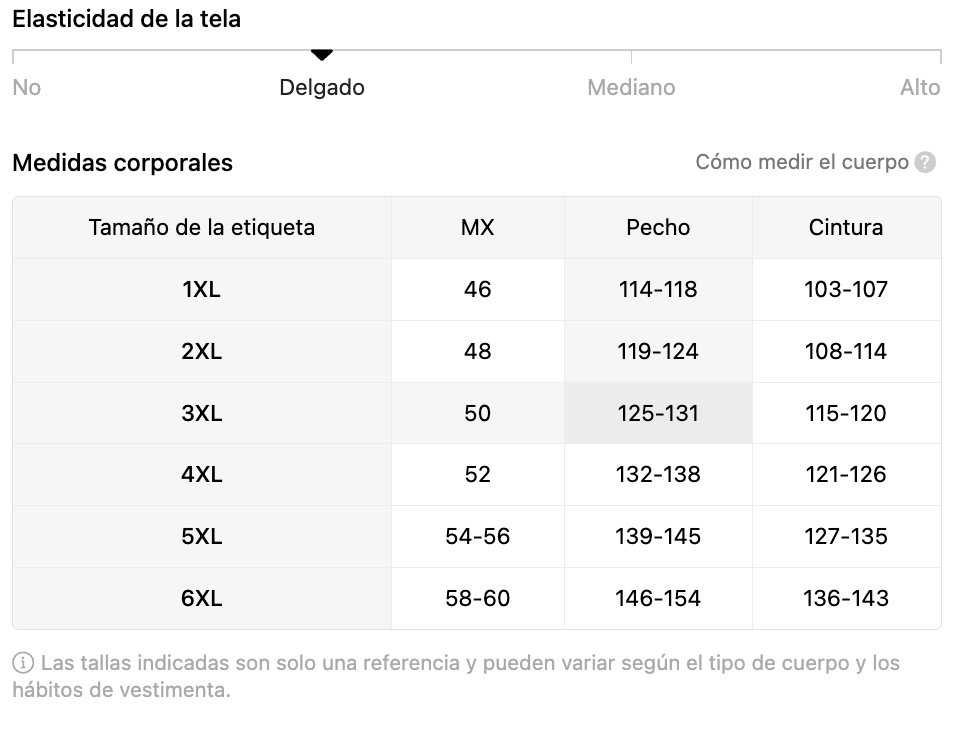Screen dimensions: 970x738
Task: Select the 1XL size row label
Action: pos(202,290)
